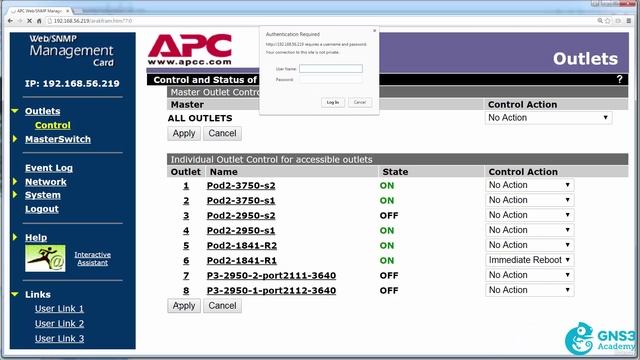Expand the Help menu arrow
640x360 pixels.
pos(15,237)
